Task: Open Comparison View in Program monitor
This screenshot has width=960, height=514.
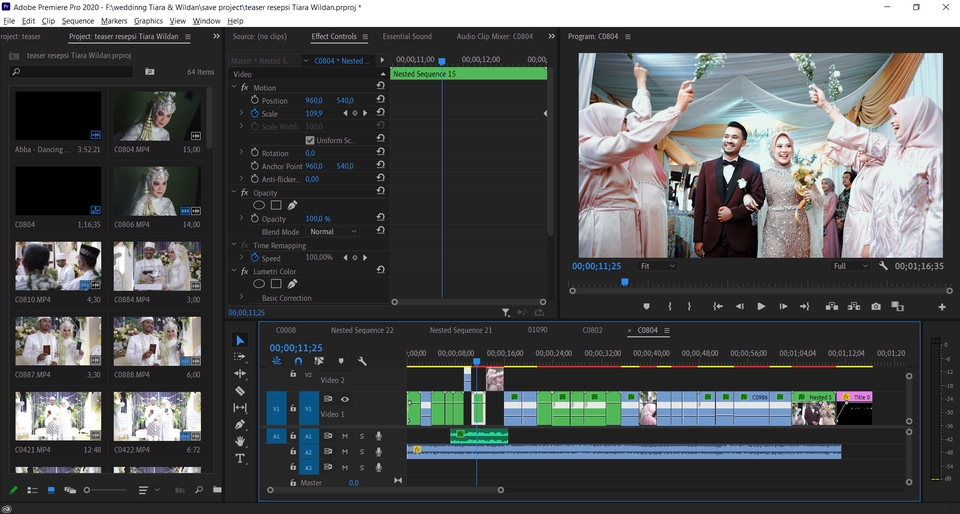Action: (898, 307)
